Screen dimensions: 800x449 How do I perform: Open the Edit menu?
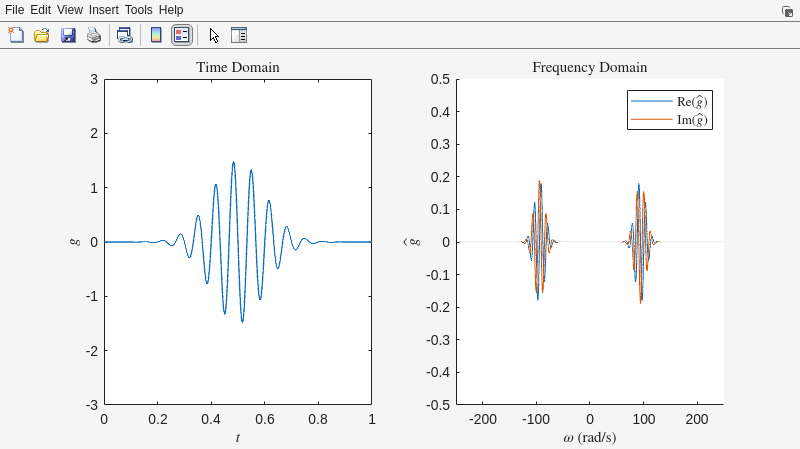(x=41, y=10)
